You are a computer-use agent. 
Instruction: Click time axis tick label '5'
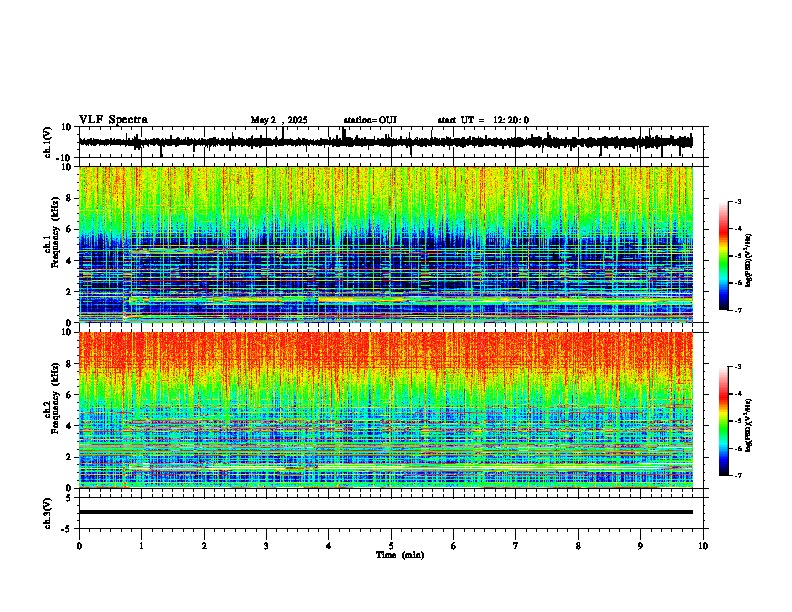tap(391, 546)
